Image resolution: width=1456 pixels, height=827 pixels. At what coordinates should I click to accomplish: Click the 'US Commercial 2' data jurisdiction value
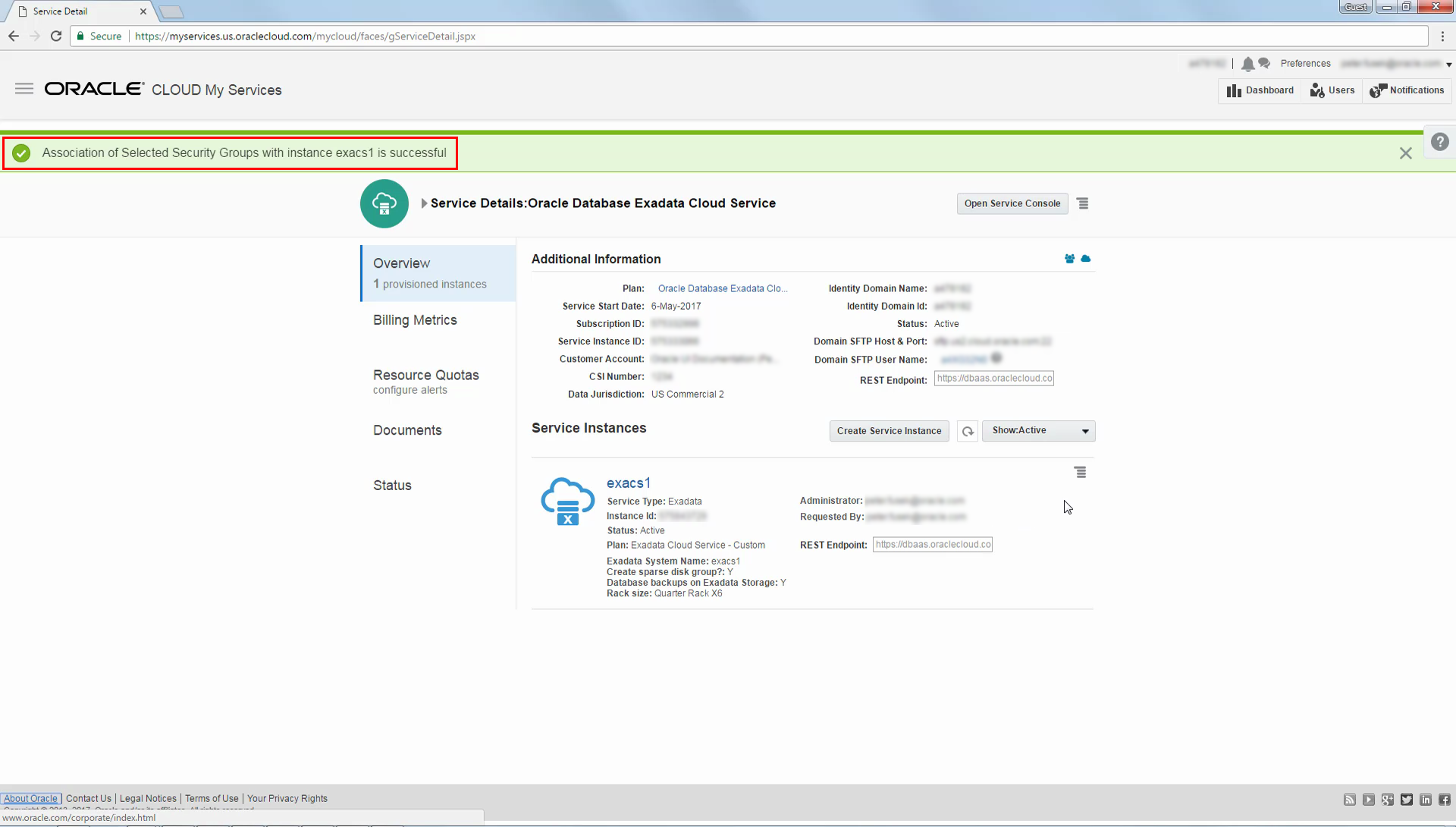(x=688, y=395)
